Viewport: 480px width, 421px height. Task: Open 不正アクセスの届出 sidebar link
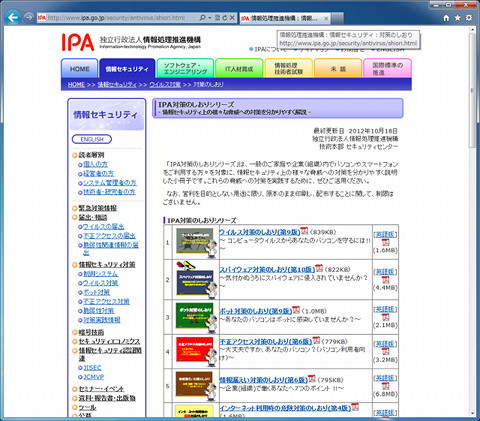109,236
